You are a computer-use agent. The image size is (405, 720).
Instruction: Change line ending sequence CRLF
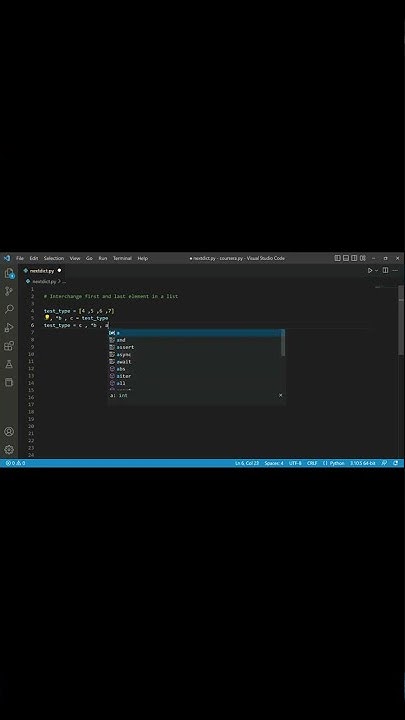312,463
